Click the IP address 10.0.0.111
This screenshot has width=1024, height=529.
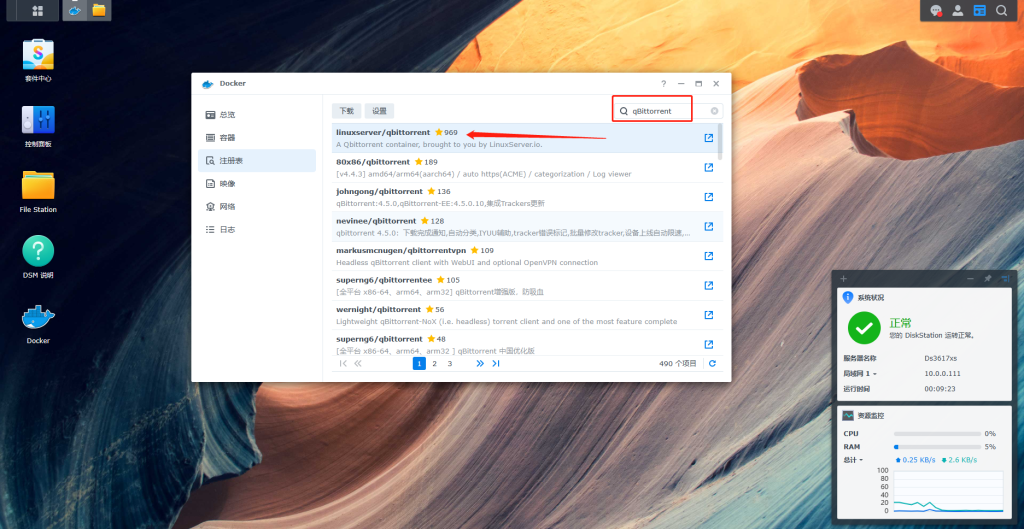(942, 374)
